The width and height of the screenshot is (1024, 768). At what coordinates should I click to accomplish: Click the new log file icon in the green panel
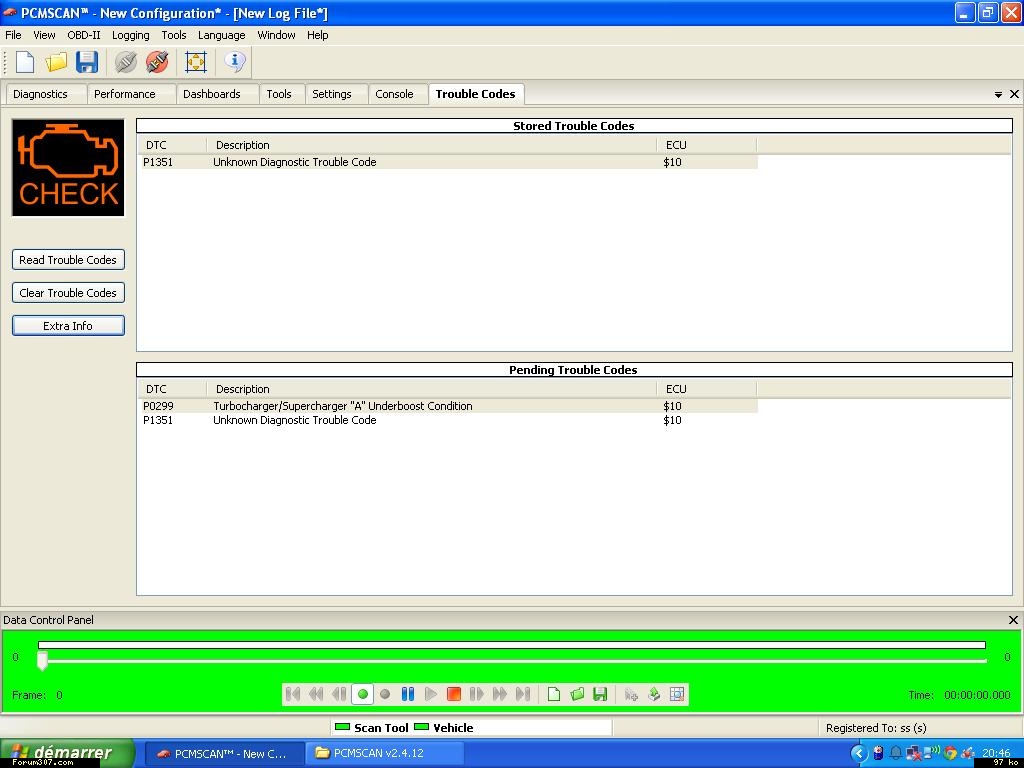click(x=554, y=694)
